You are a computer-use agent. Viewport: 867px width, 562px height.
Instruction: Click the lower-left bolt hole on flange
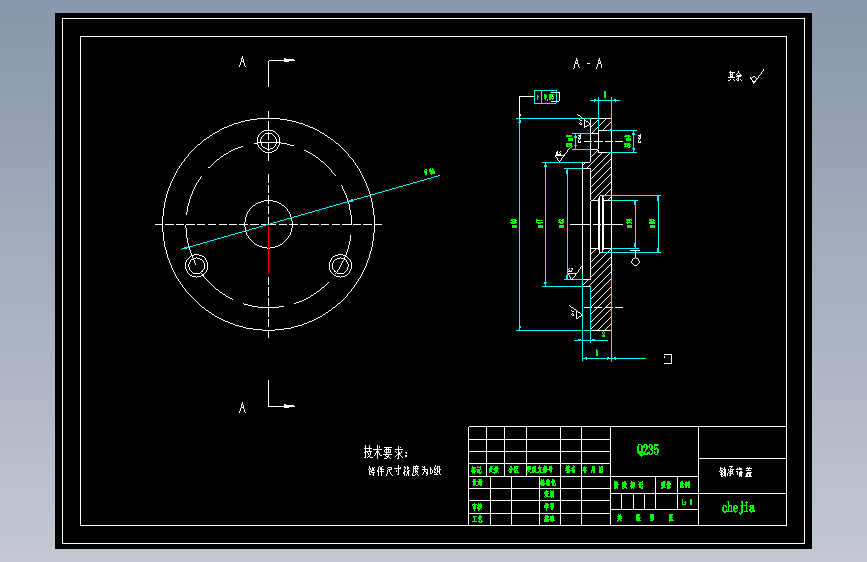coord(196,266)
